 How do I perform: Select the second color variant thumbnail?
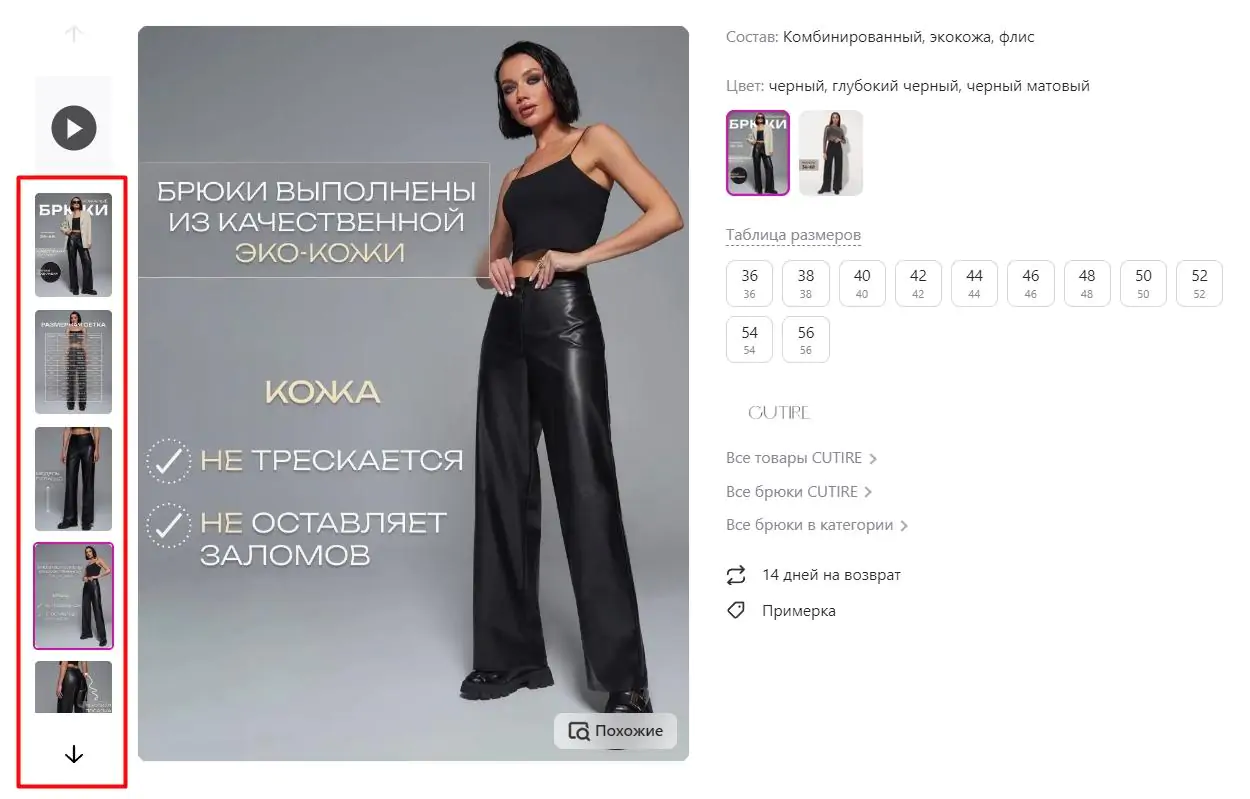click(830, 153)
